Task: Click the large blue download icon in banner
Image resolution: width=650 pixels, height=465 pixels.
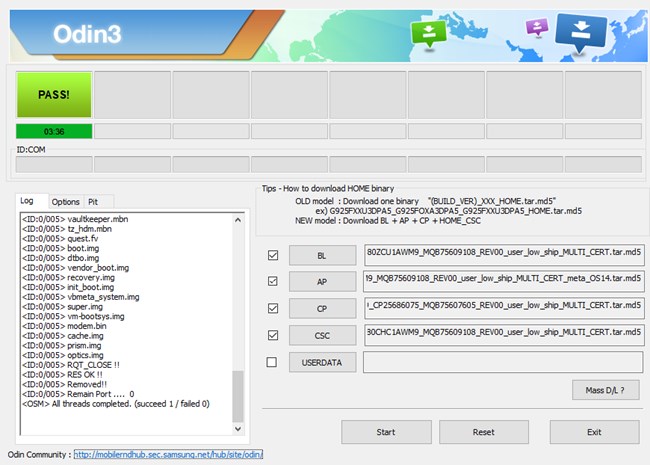Action: coord(581,32)
